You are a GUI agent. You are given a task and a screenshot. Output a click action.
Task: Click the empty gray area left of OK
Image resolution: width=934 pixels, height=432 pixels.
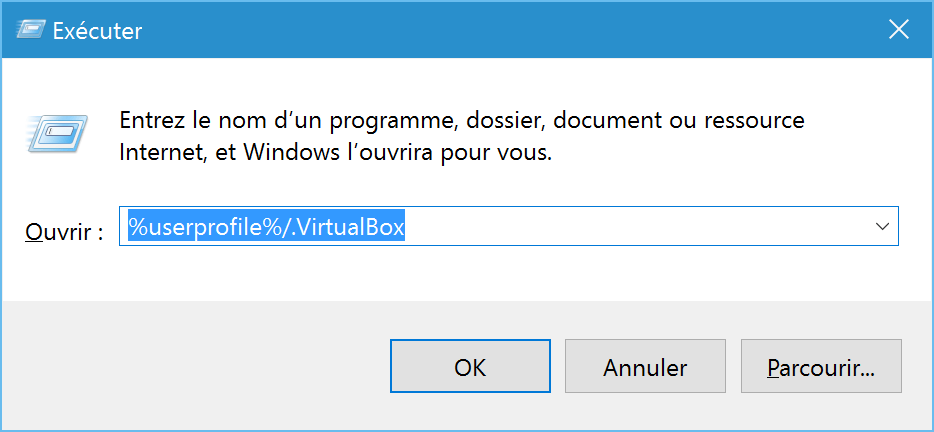[x=197, y=366]
